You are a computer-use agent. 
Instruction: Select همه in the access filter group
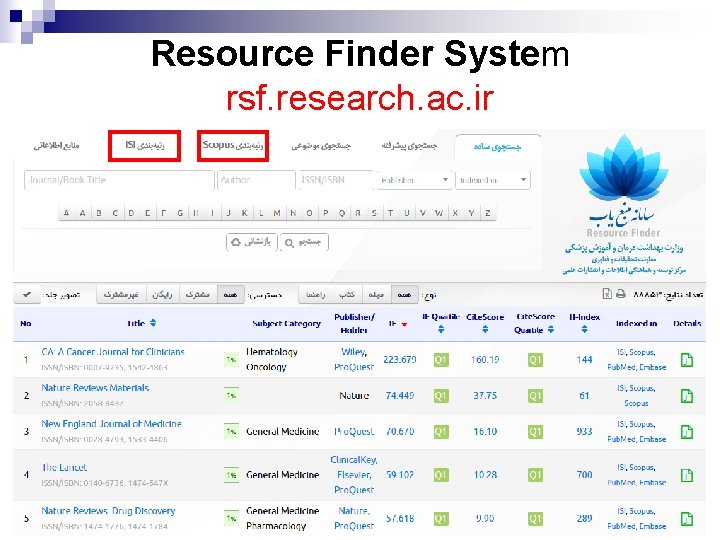pos(231,294)
